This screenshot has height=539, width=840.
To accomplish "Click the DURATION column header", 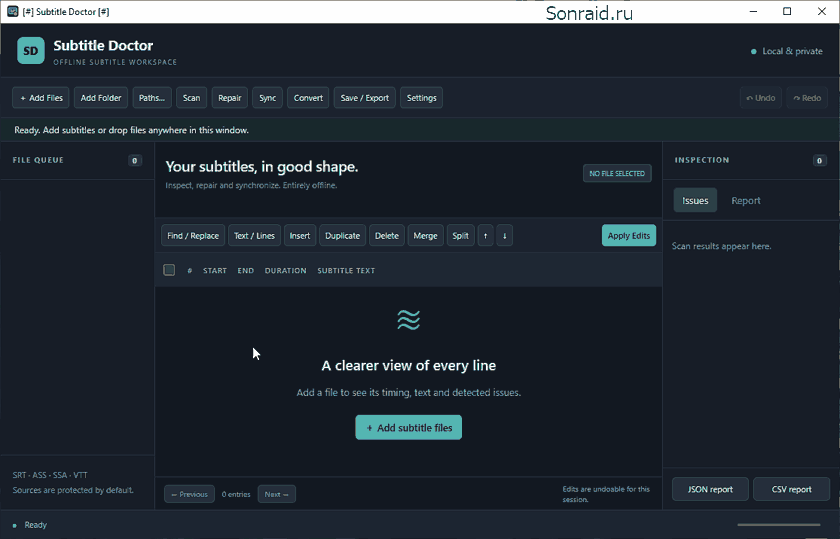I will coord(286,271).
